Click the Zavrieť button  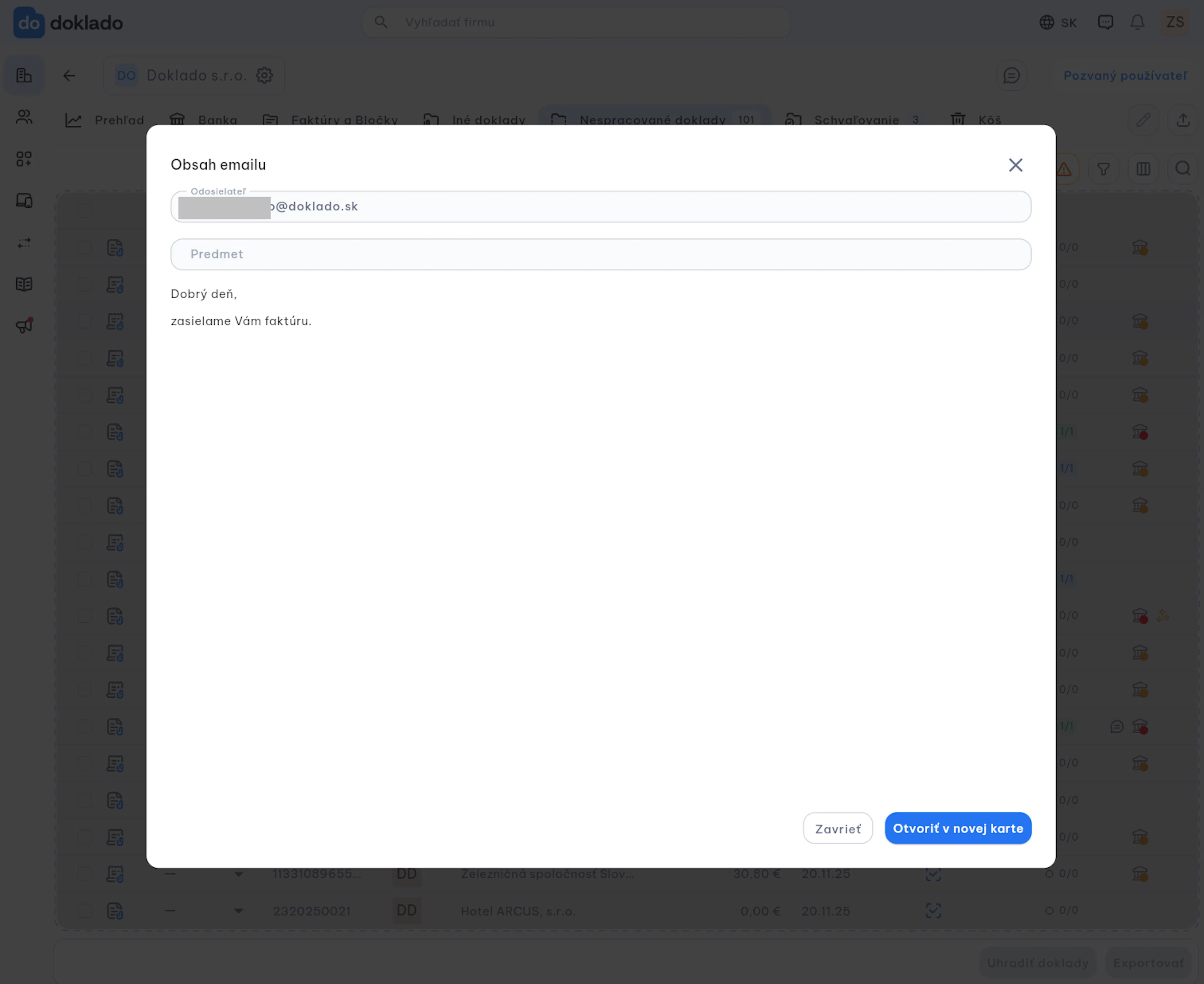pyautogui.click(x=837, y=828)
